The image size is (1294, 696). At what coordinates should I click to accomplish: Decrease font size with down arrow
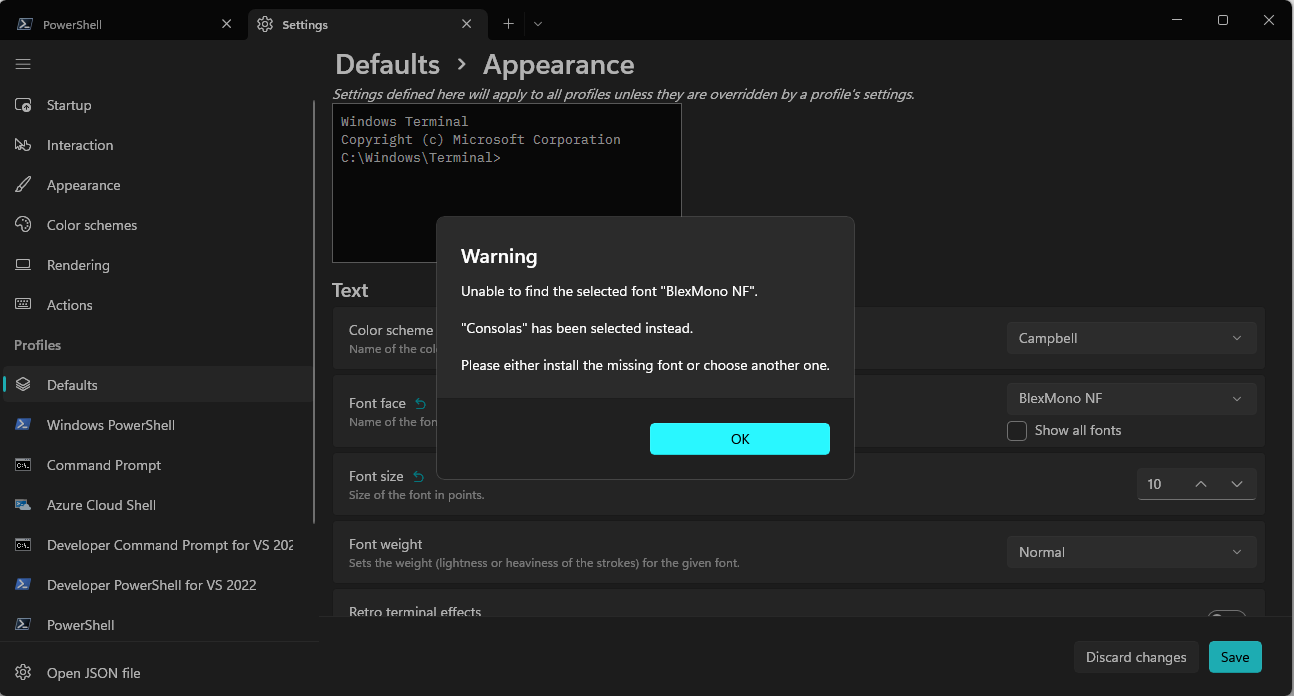tap(1237, 484)
